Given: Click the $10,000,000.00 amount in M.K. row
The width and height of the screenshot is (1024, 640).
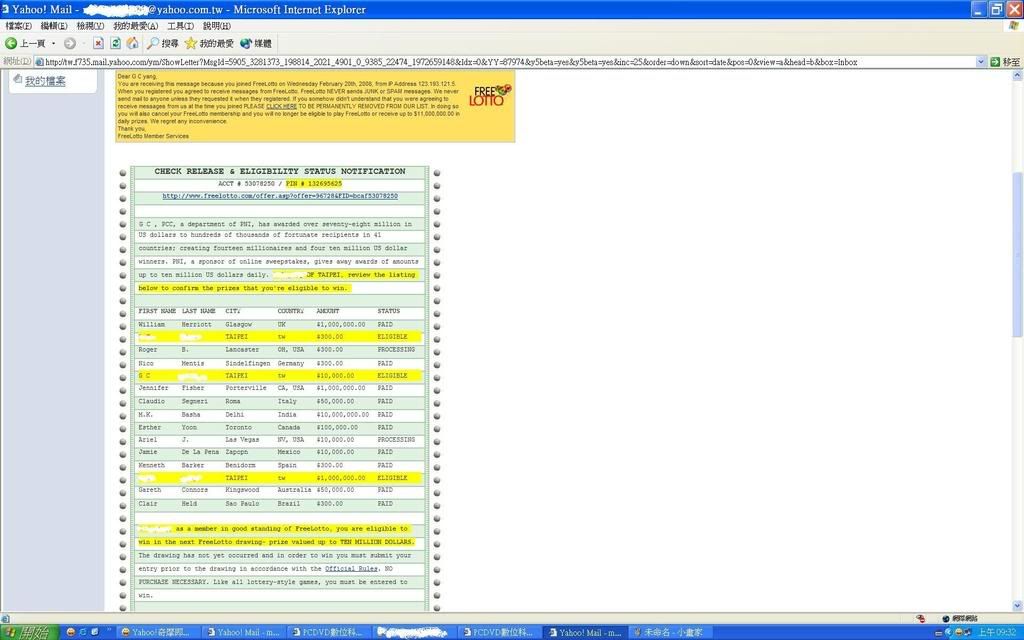Looking at the screenshot, I should click(x=343, y=415).
